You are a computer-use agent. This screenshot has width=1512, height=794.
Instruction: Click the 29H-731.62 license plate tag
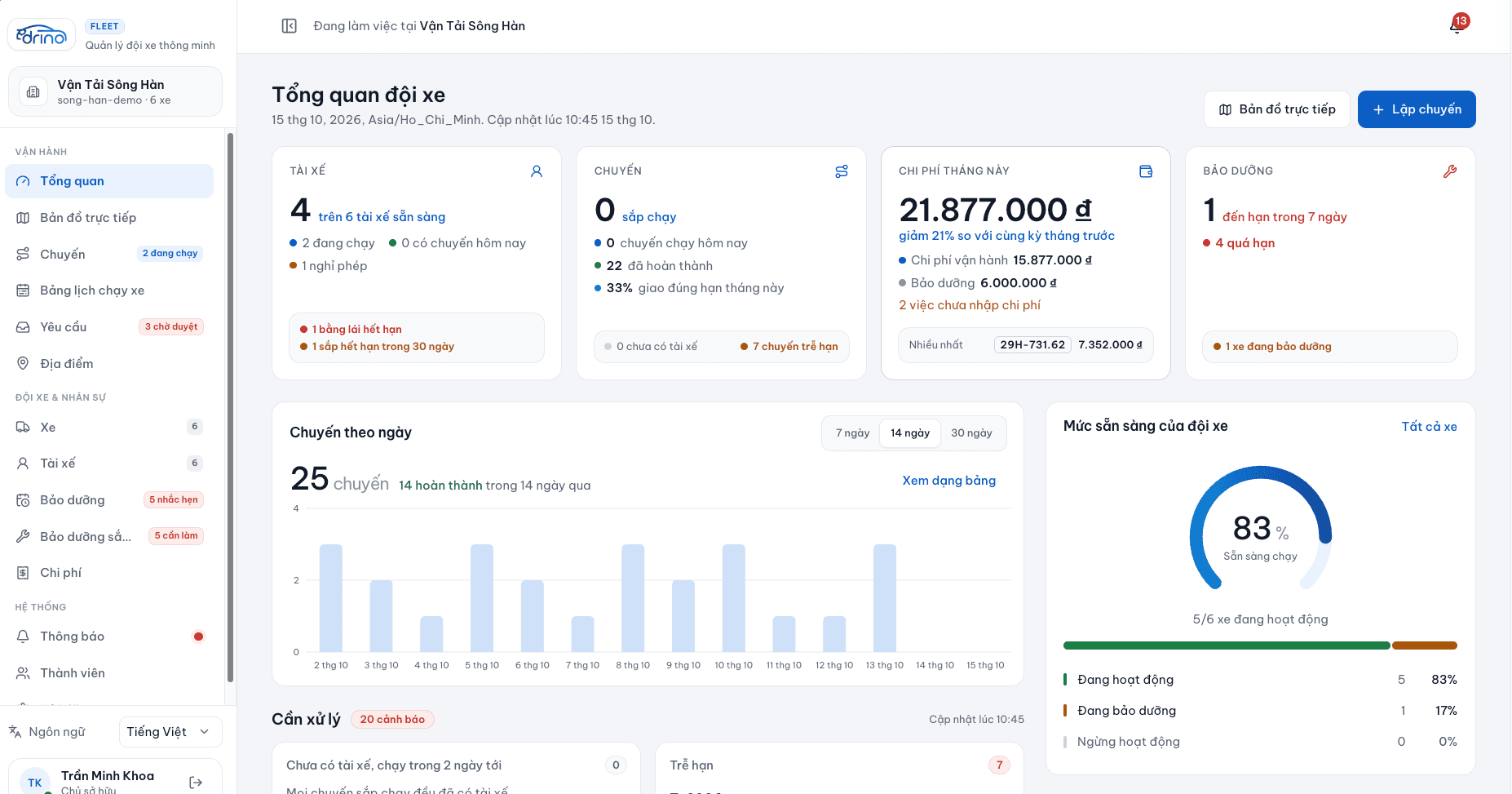(x=1032, y=344)
